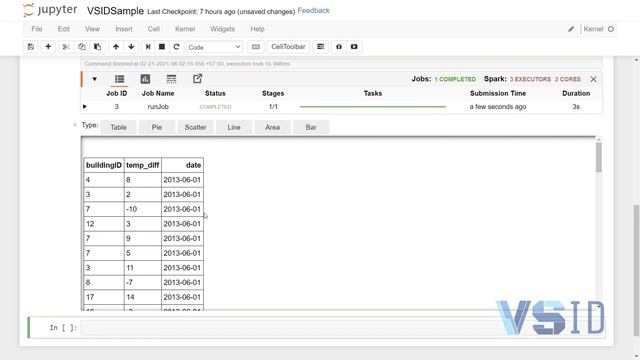The width and height of the screenshot is (640, 360).
Task: Move selected cell down arrow
Action: 131,47
